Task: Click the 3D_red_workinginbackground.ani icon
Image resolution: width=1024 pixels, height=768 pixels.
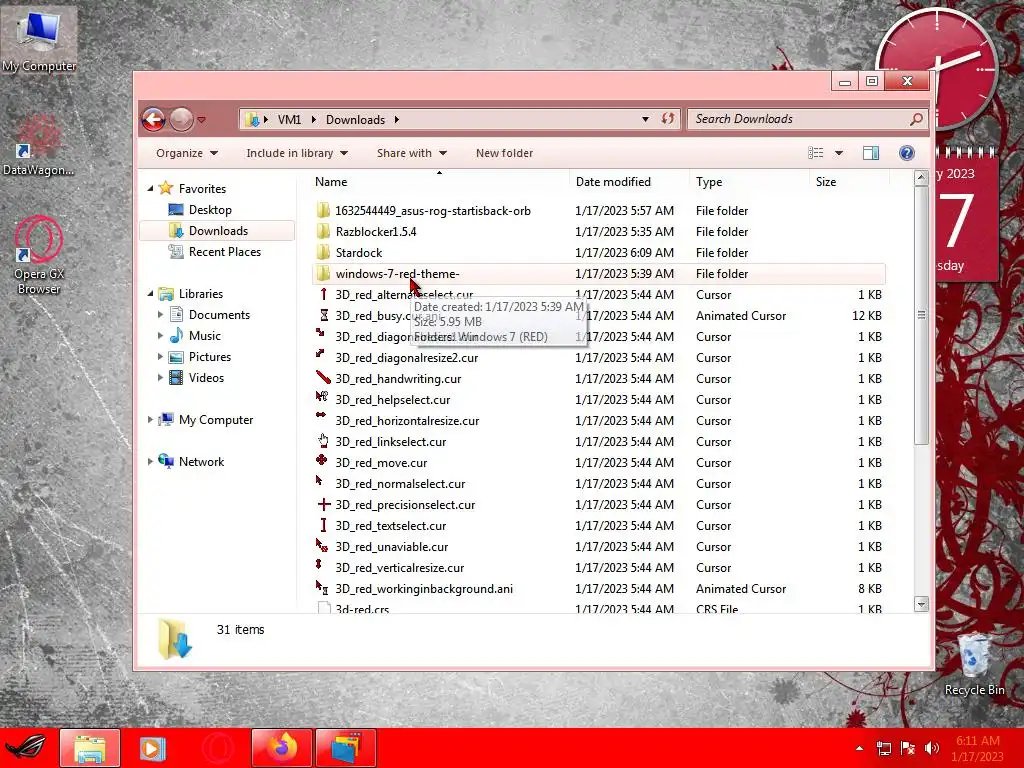Action: [x=323, y=588]
